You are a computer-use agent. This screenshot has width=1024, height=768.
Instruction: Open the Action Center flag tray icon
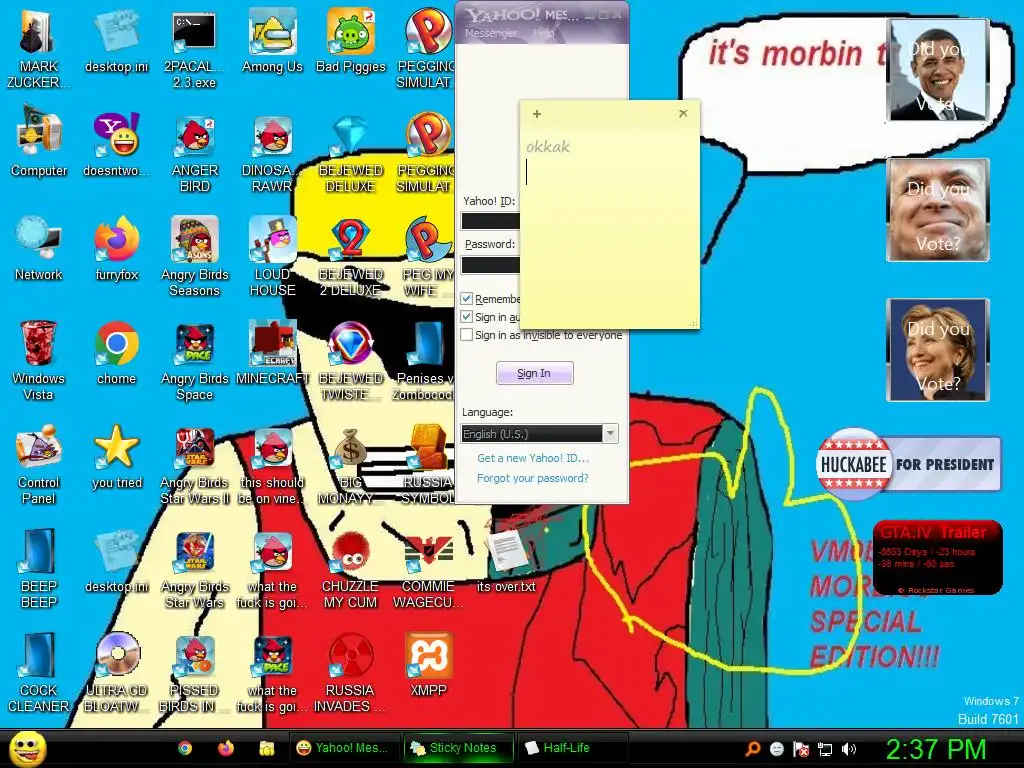click(801, 749)
